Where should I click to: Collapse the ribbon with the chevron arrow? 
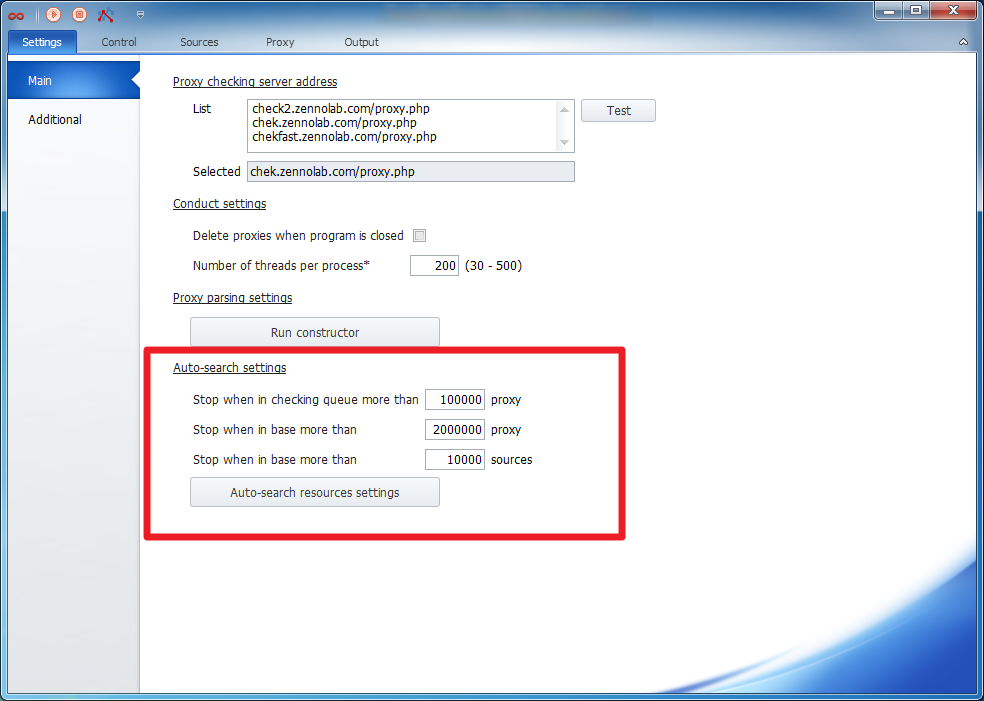point(963,42)
